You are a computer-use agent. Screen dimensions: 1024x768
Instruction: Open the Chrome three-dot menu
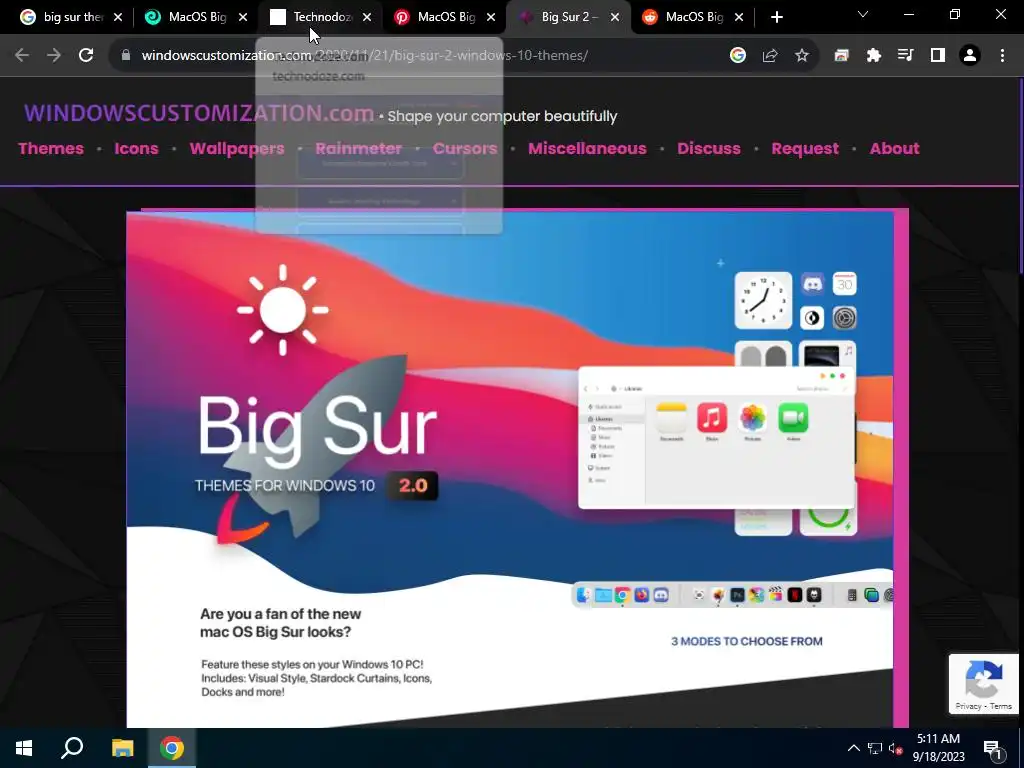pyautogui.click(x=1002, y=56)
